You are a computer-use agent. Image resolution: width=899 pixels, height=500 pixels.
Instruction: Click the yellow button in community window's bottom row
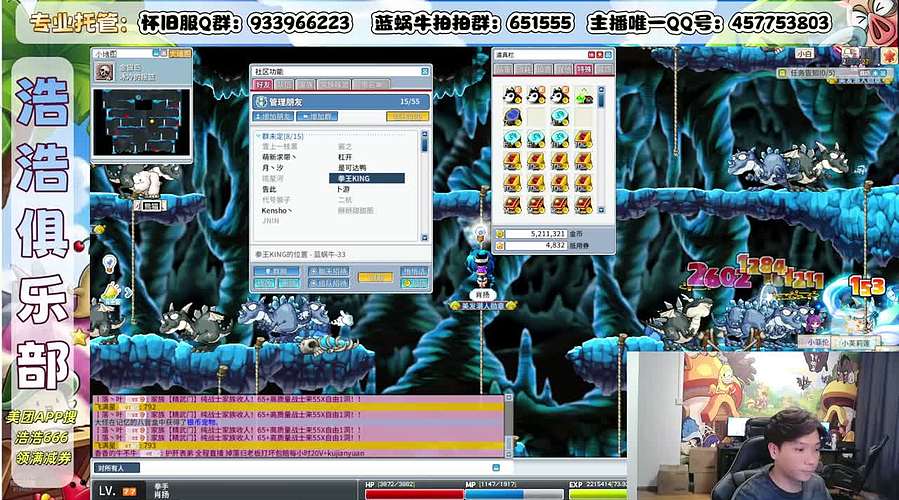click(376, 277)
